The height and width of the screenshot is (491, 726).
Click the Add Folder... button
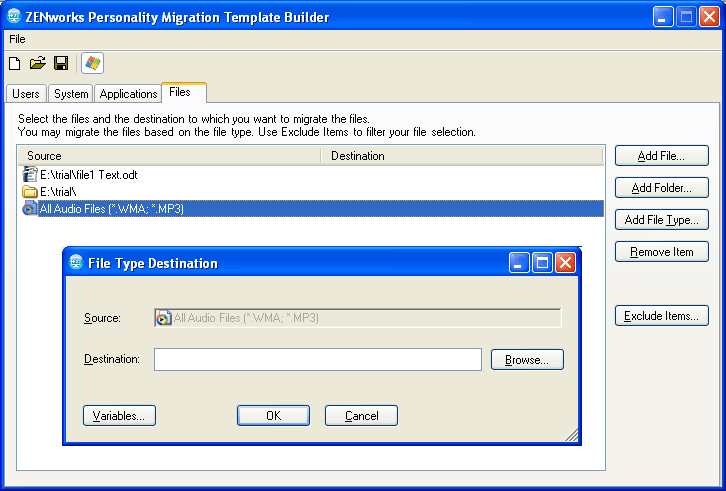pyautogui.click(x=662, y=188)
